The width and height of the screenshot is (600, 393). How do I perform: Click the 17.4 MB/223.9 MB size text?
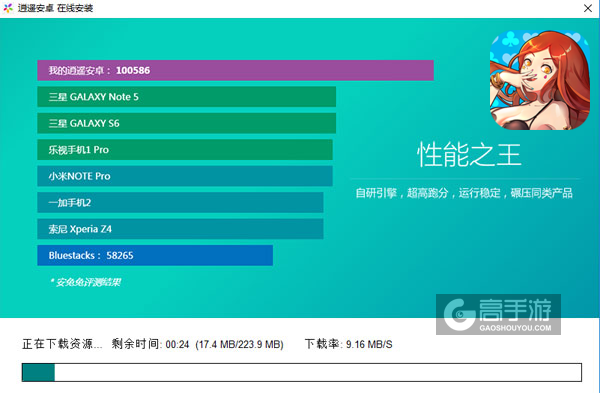pos(240,344)
